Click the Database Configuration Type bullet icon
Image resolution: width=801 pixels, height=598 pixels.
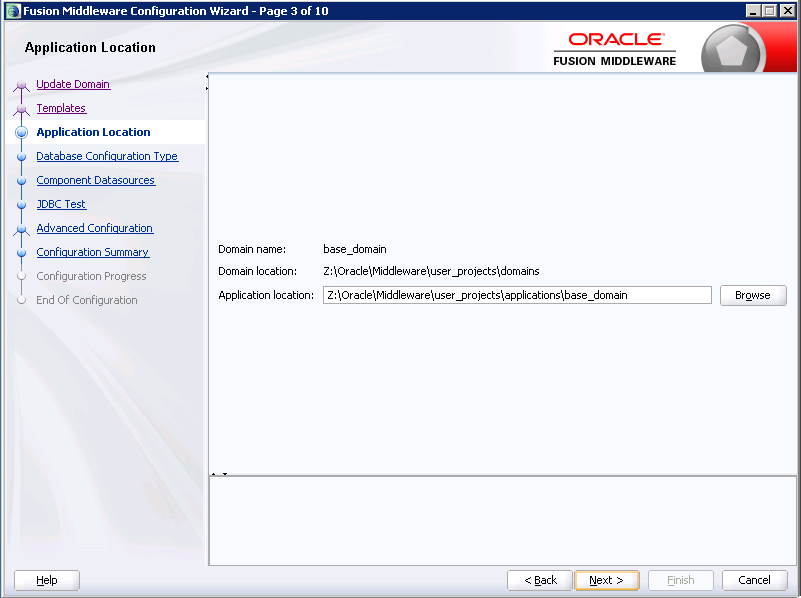point(21,157)
